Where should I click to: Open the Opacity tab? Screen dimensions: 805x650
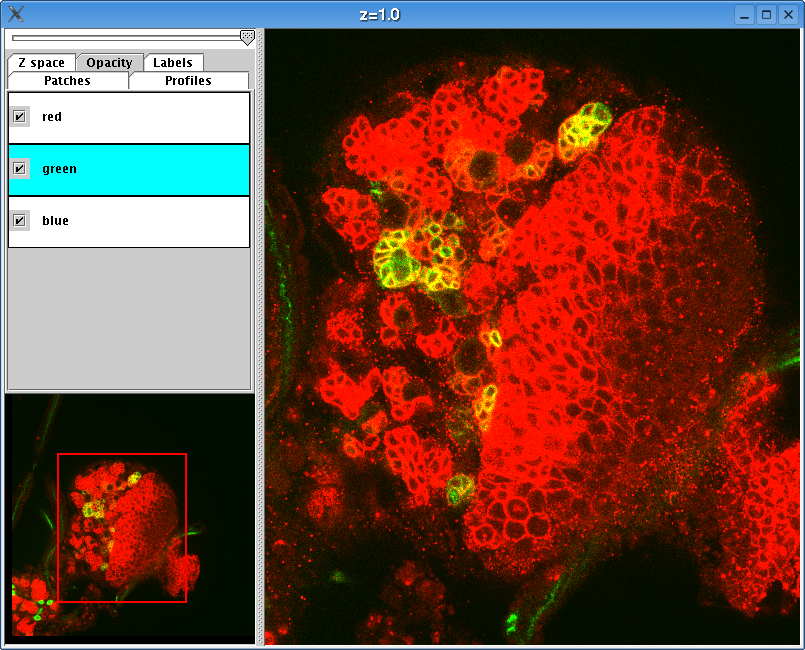pyautogui.click(x=109, y=63)
